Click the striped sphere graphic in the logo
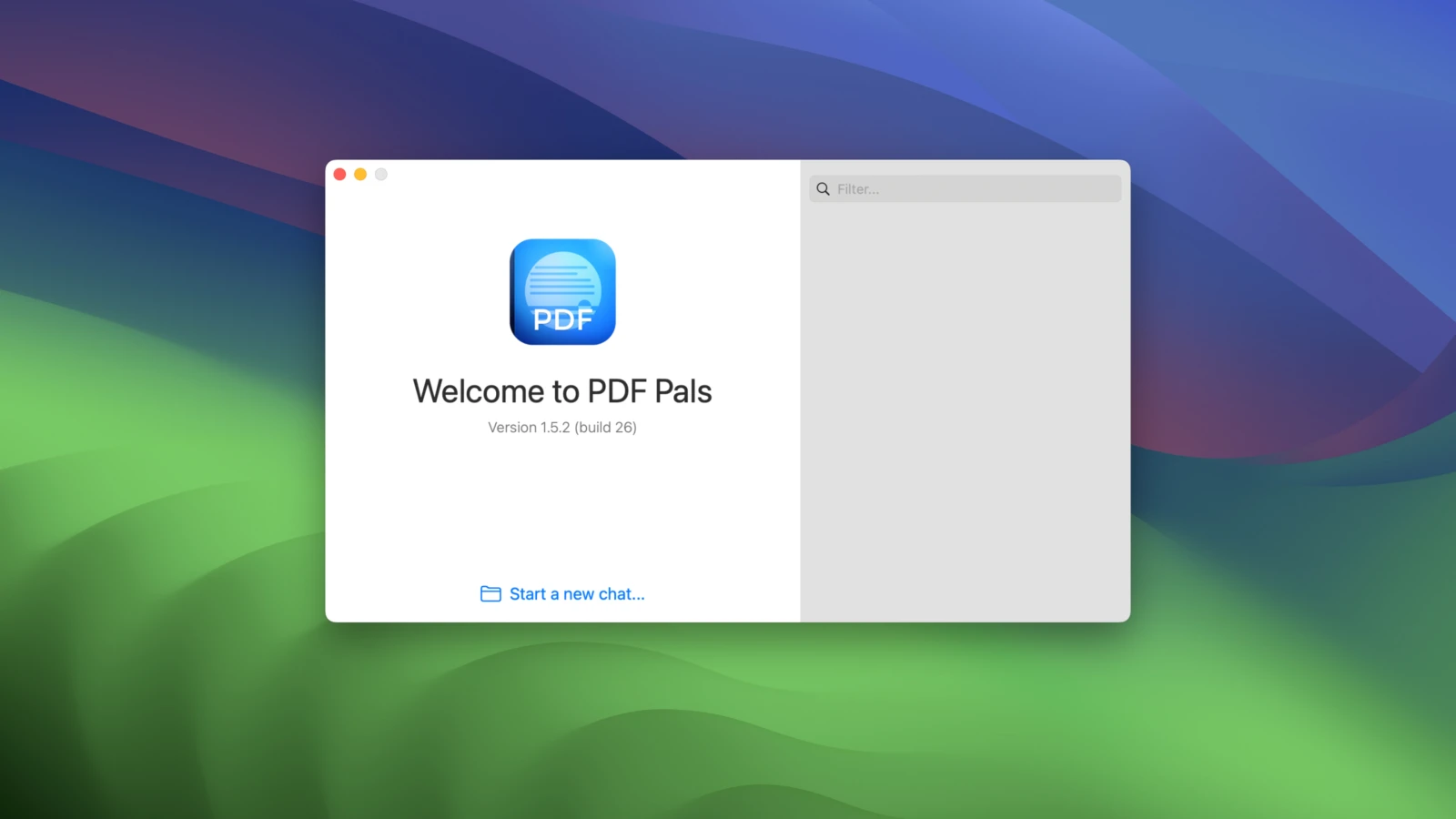Image resolution: width=1456 pixels, height=819 pixels. pyautogui.click(x=562, y=278)
